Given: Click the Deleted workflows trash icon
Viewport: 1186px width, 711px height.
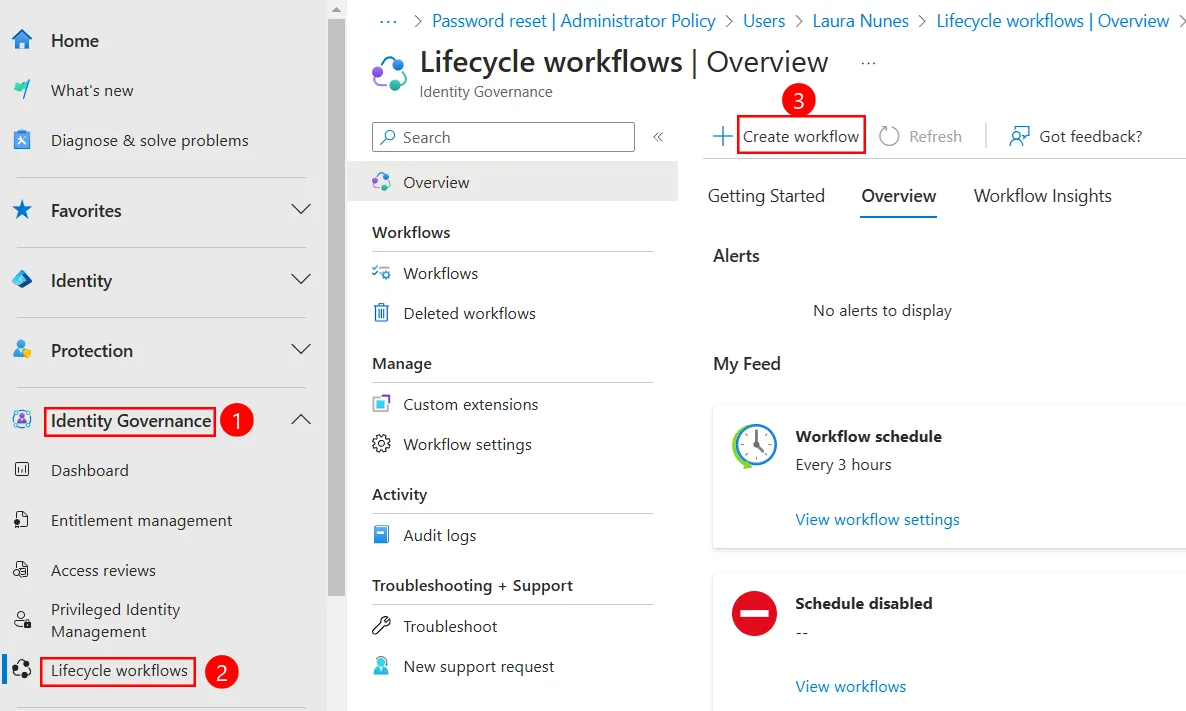Looking at the screenshot, I should (x=381, y=312).
